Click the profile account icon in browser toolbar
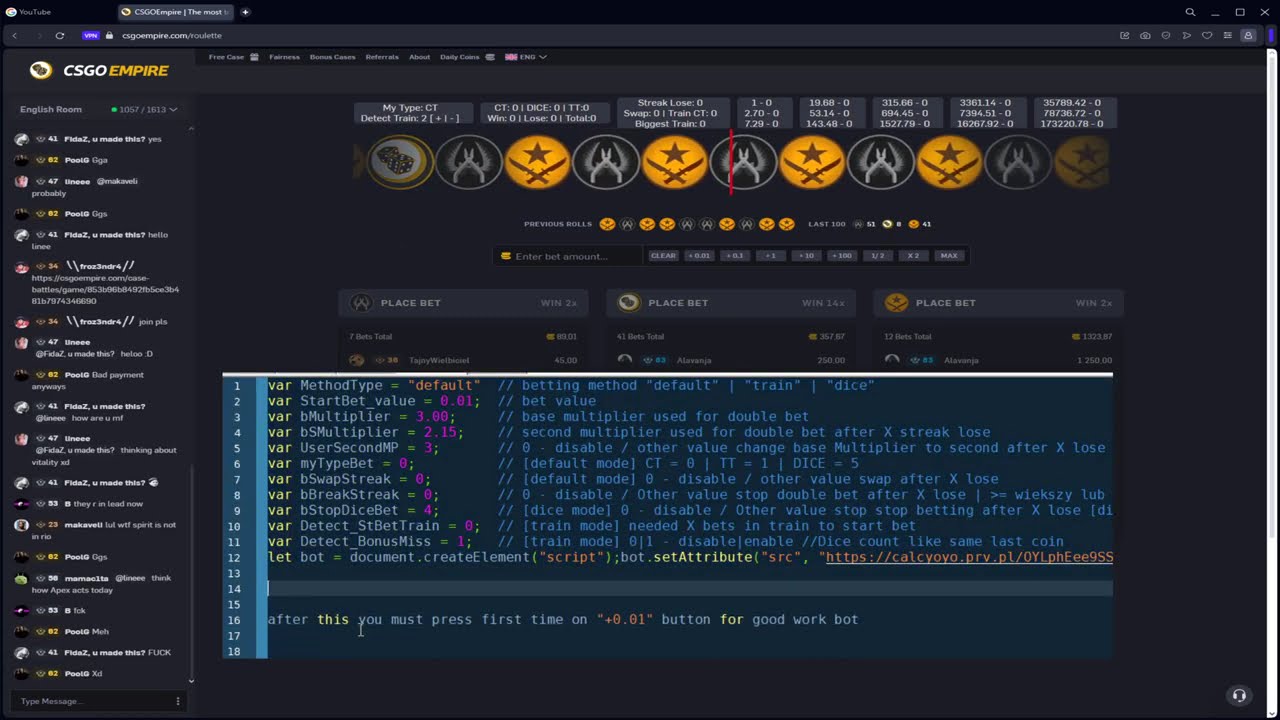Viewport: 1280px width, 720px height. [1248, 35]
